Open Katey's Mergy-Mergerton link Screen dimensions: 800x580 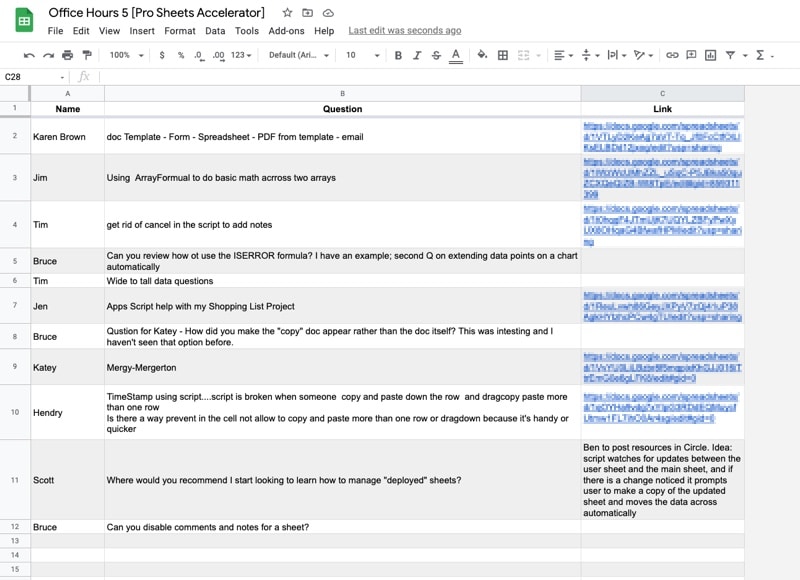pyautogui.click(x=662, y=367)
